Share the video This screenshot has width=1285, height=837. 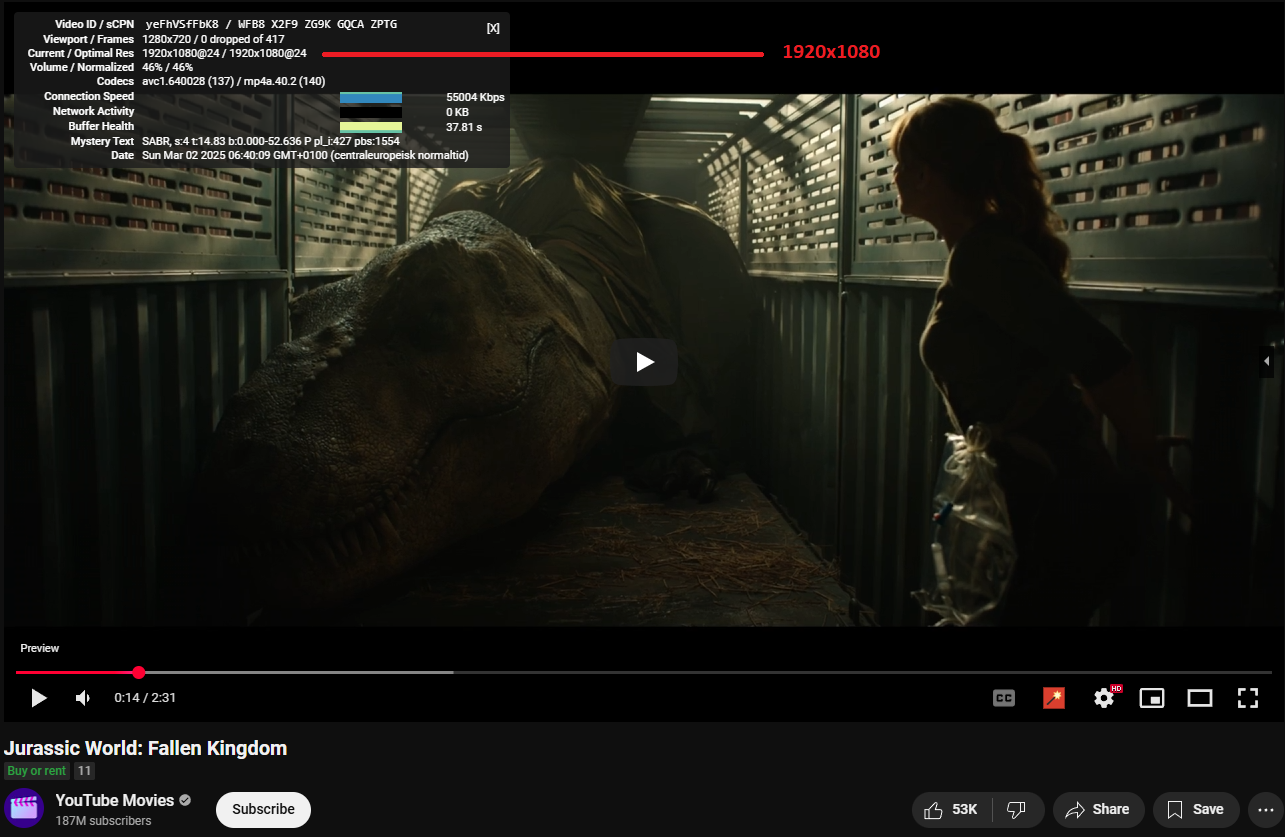pos(1098,809)
